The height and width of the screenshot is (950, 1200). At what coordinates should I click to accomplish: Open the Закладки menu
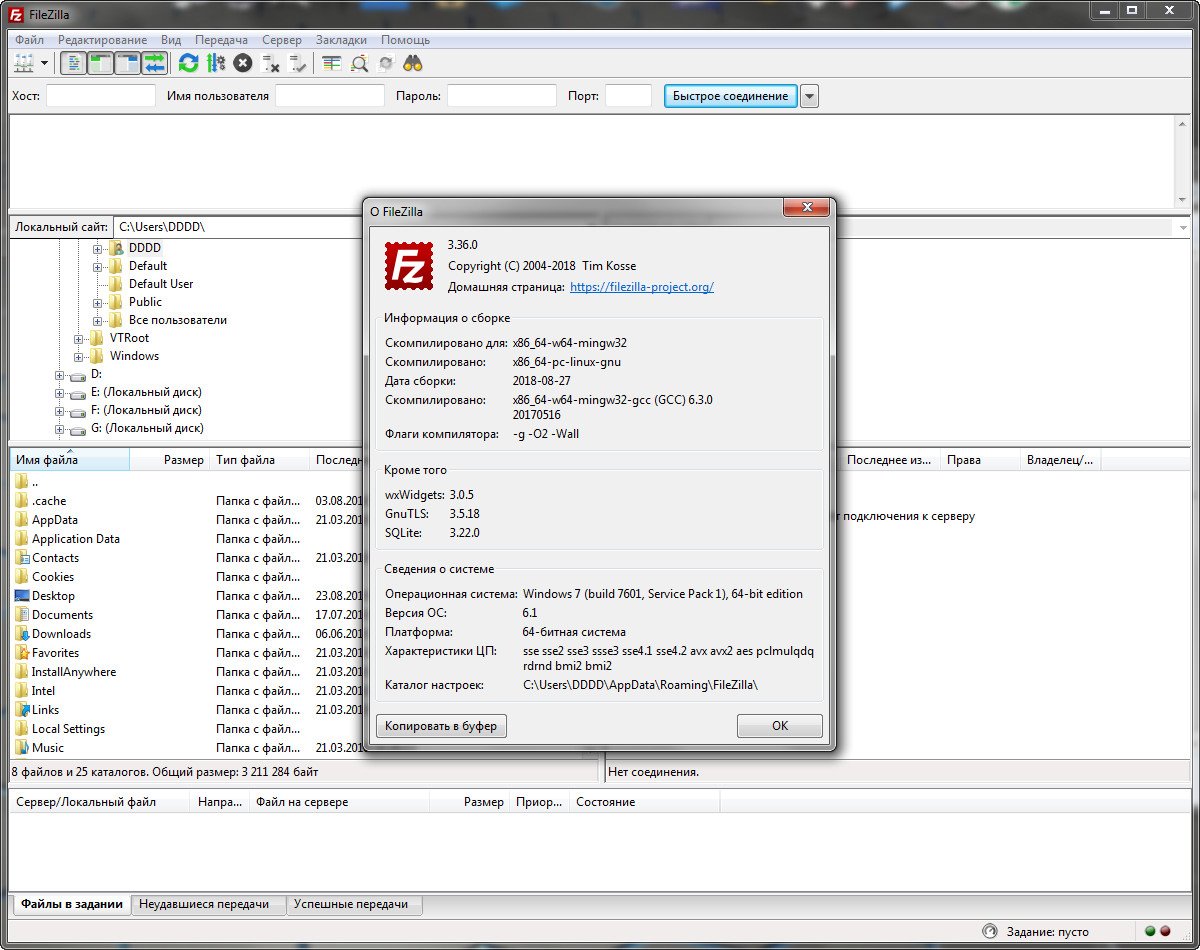pyautogui.click(x=341, y=40)
